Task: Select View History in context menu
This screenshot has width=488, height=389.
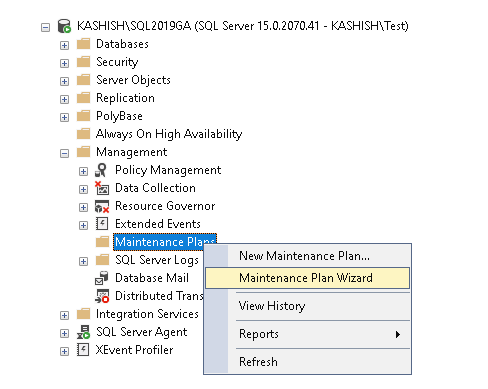Action: [x=307, y=306]
